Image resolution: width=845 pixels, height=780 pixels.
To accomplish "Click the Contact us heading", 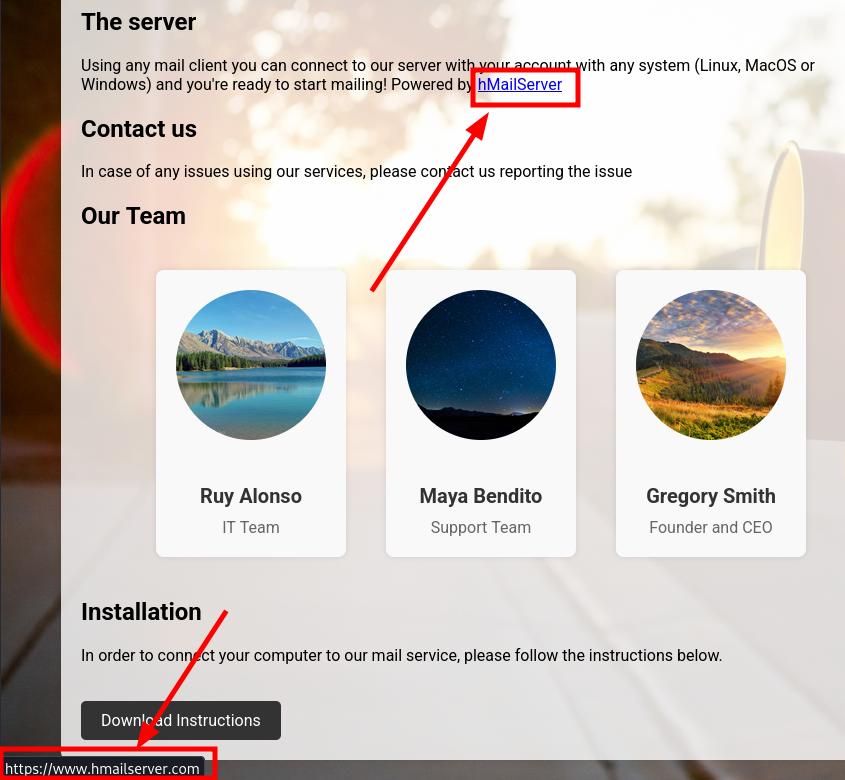I will tap(139, 129).
